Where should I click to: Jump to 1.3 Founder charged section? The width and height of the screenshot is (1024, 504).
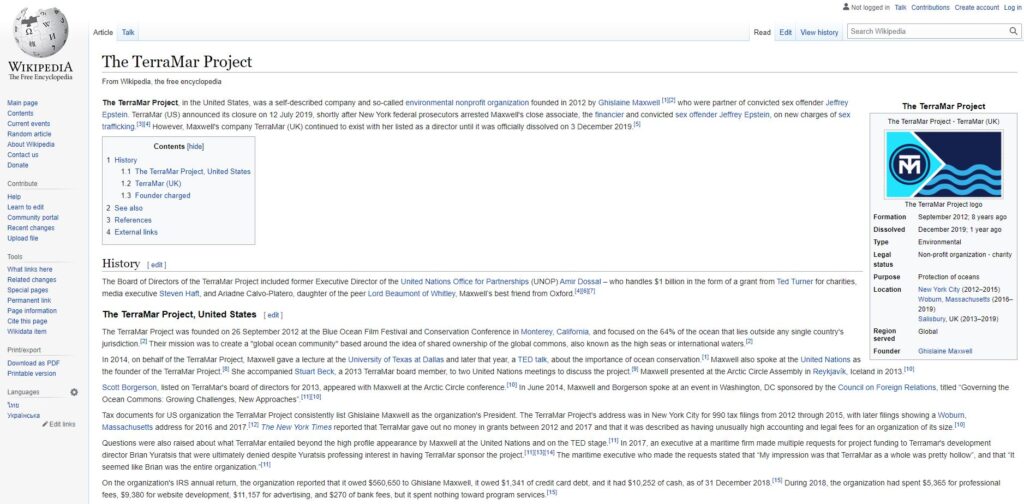[x=155, y=195]
